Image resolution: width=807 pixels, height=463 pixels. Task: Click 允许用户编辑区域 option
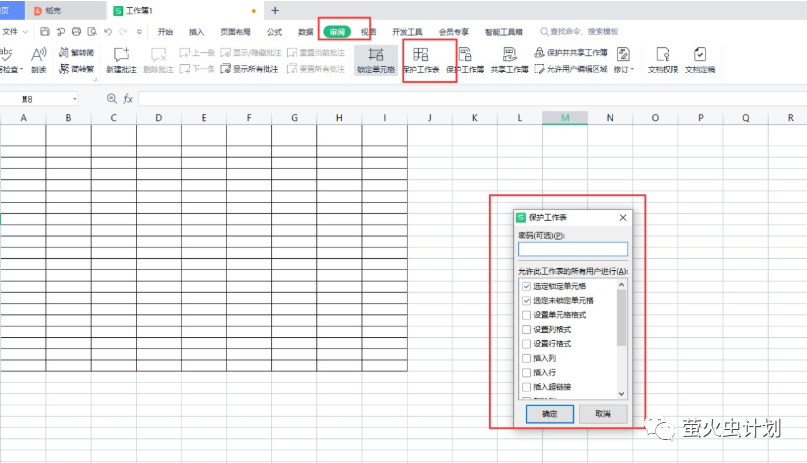(x=571, y=69)
